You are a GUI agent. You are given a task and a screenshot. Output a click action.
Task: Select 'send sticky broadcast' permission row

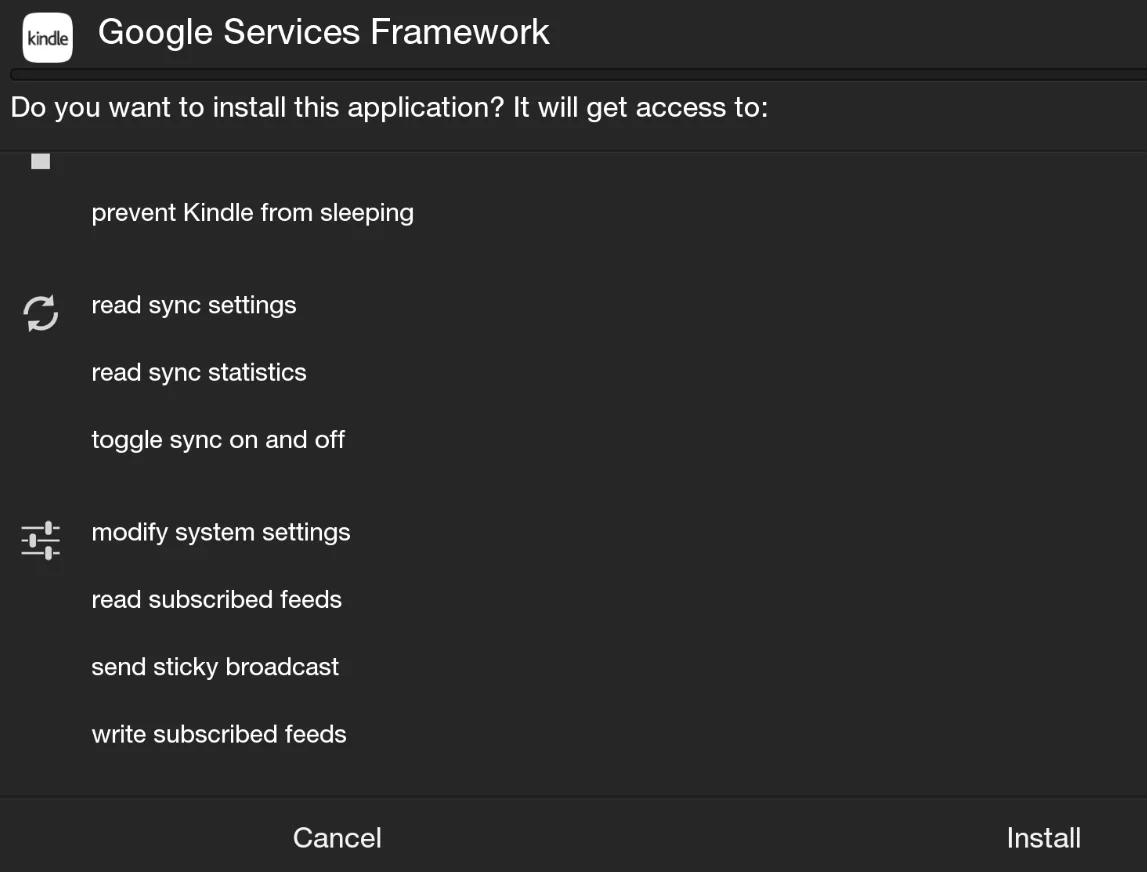[x=215, y=667]
